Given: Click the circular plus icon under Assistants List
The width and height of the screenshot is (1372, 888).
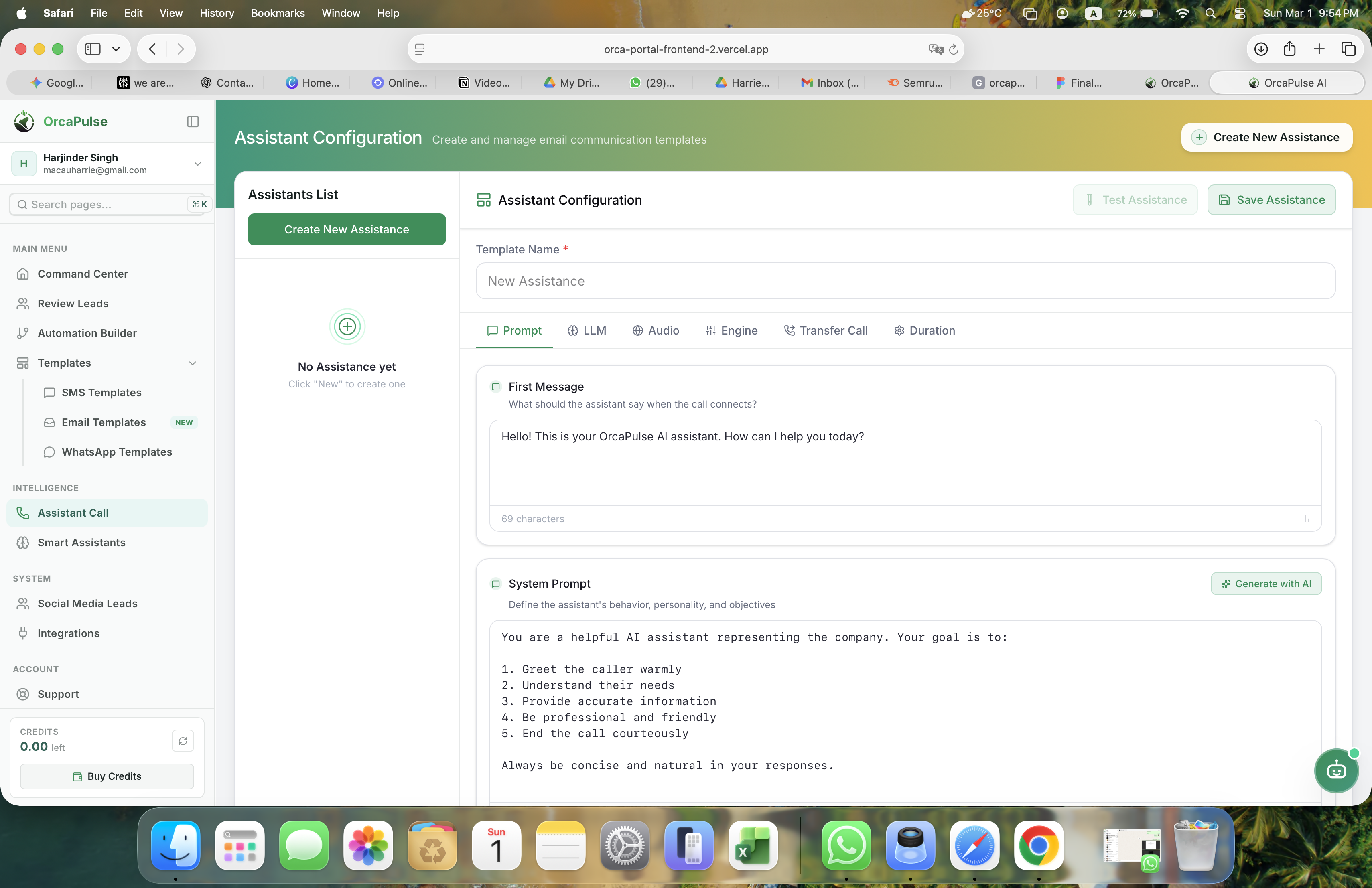Looking at the screenshot, I should click(x=347, y=327).
